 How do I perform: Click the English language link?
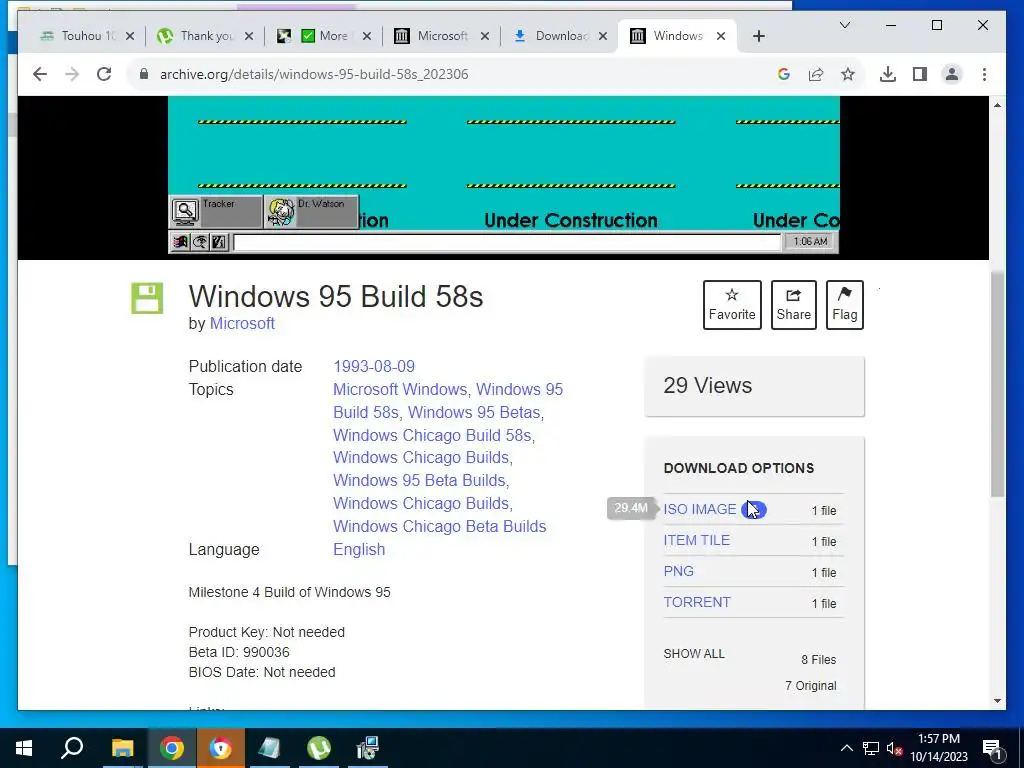(359, 549)
